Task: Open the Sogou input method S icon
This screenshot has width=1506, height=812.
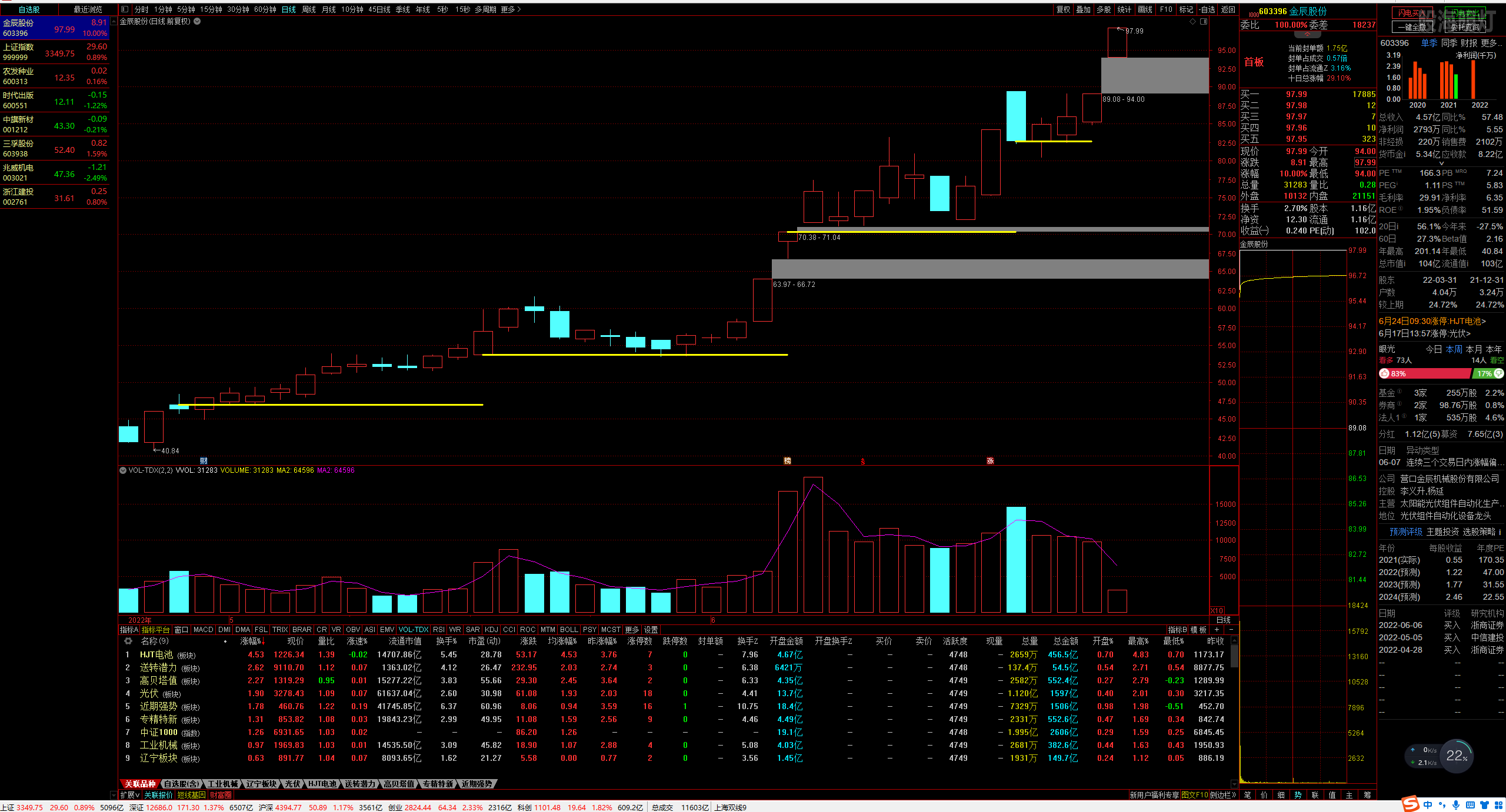Action: pos(1410,804)
